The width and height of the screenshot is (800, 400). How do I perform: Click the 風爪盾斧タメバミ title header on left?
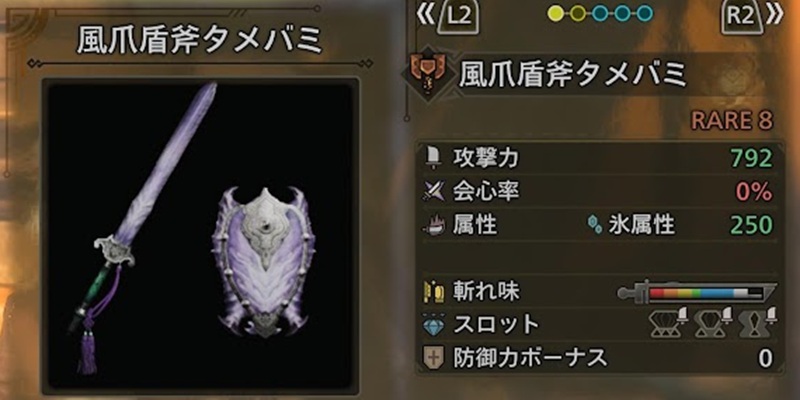(199, 39)
